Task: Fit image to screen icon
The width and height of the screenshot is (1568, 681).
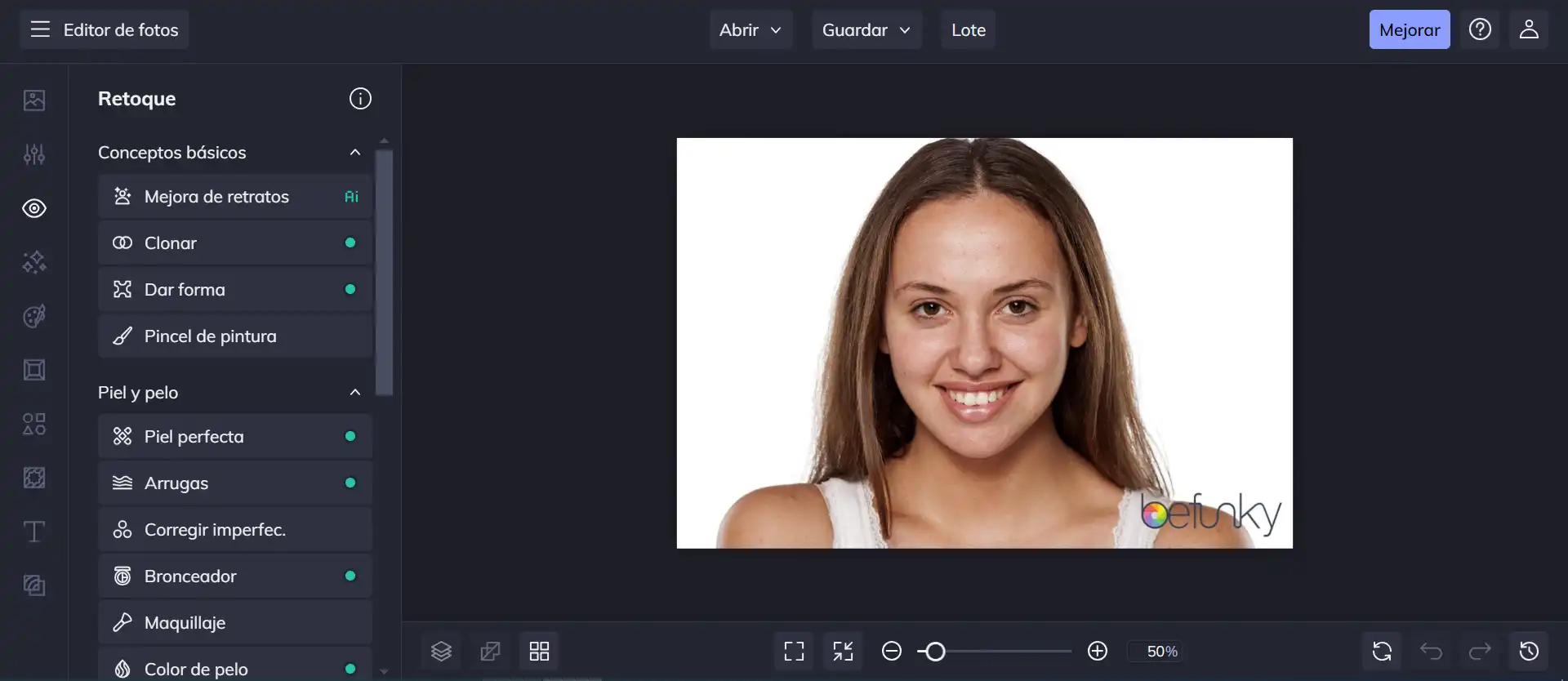Action: click(x=794, y=652)
